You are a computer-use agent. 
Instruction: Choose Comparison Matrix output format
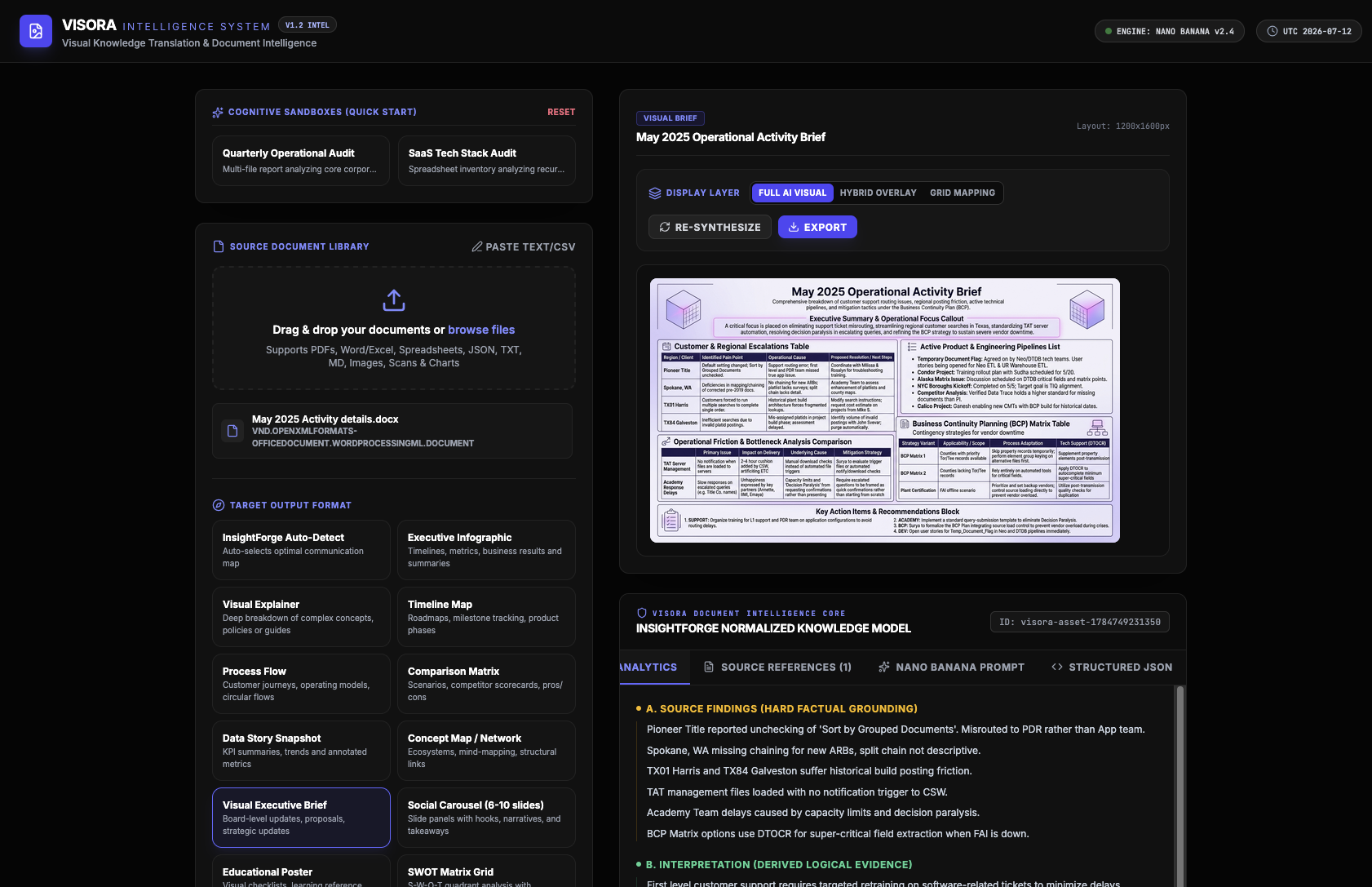486,684
